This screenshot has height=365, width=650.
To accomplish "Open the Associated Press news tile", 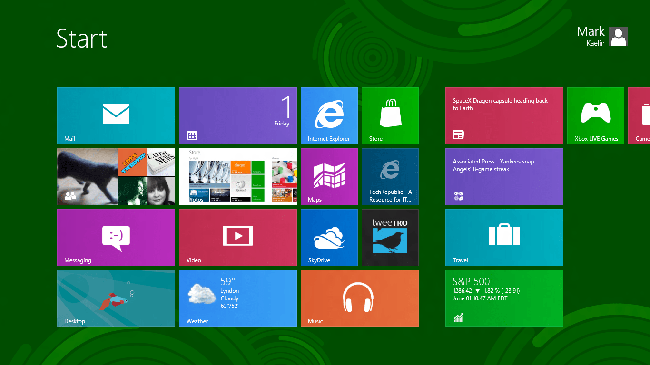I will (x=504, y=176).
